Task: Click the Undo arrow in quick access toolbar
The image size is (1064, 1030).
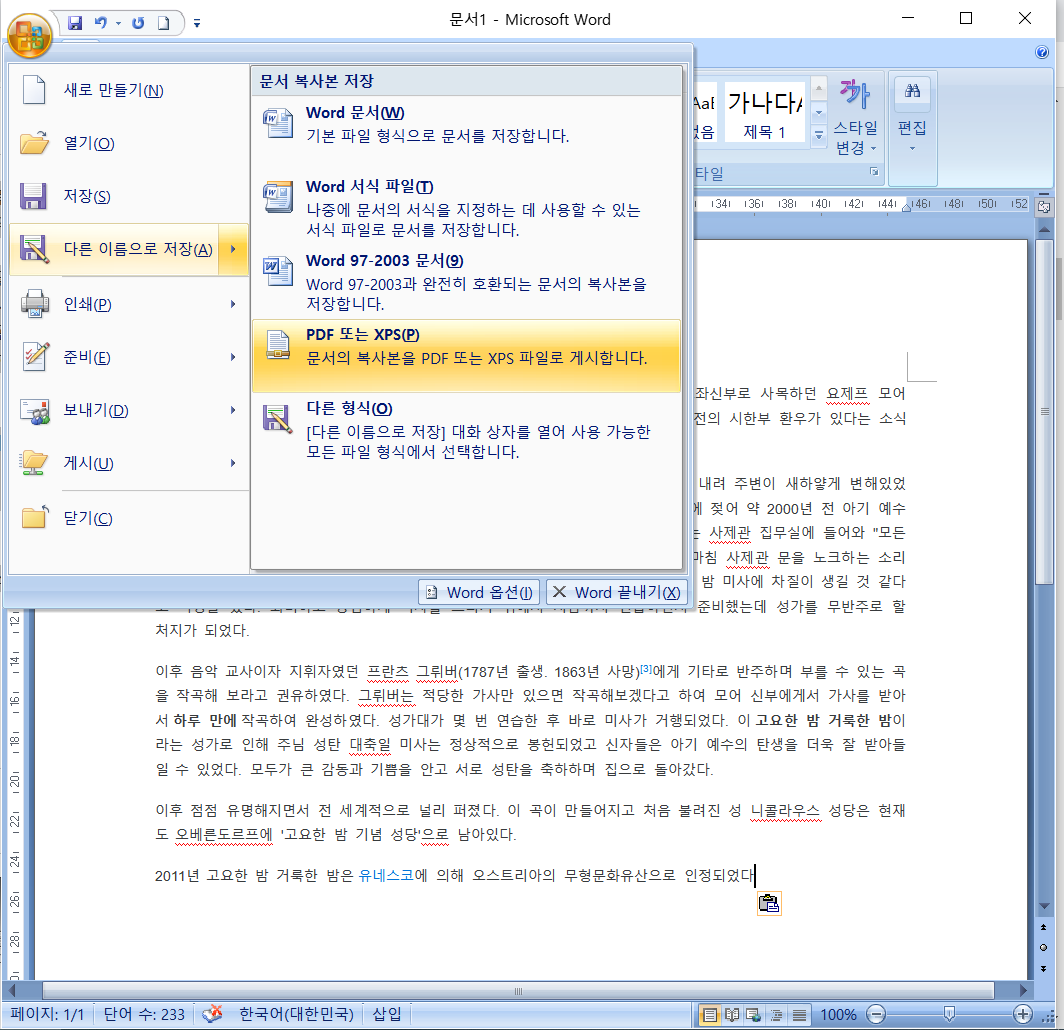Action: tap(100, 22)
